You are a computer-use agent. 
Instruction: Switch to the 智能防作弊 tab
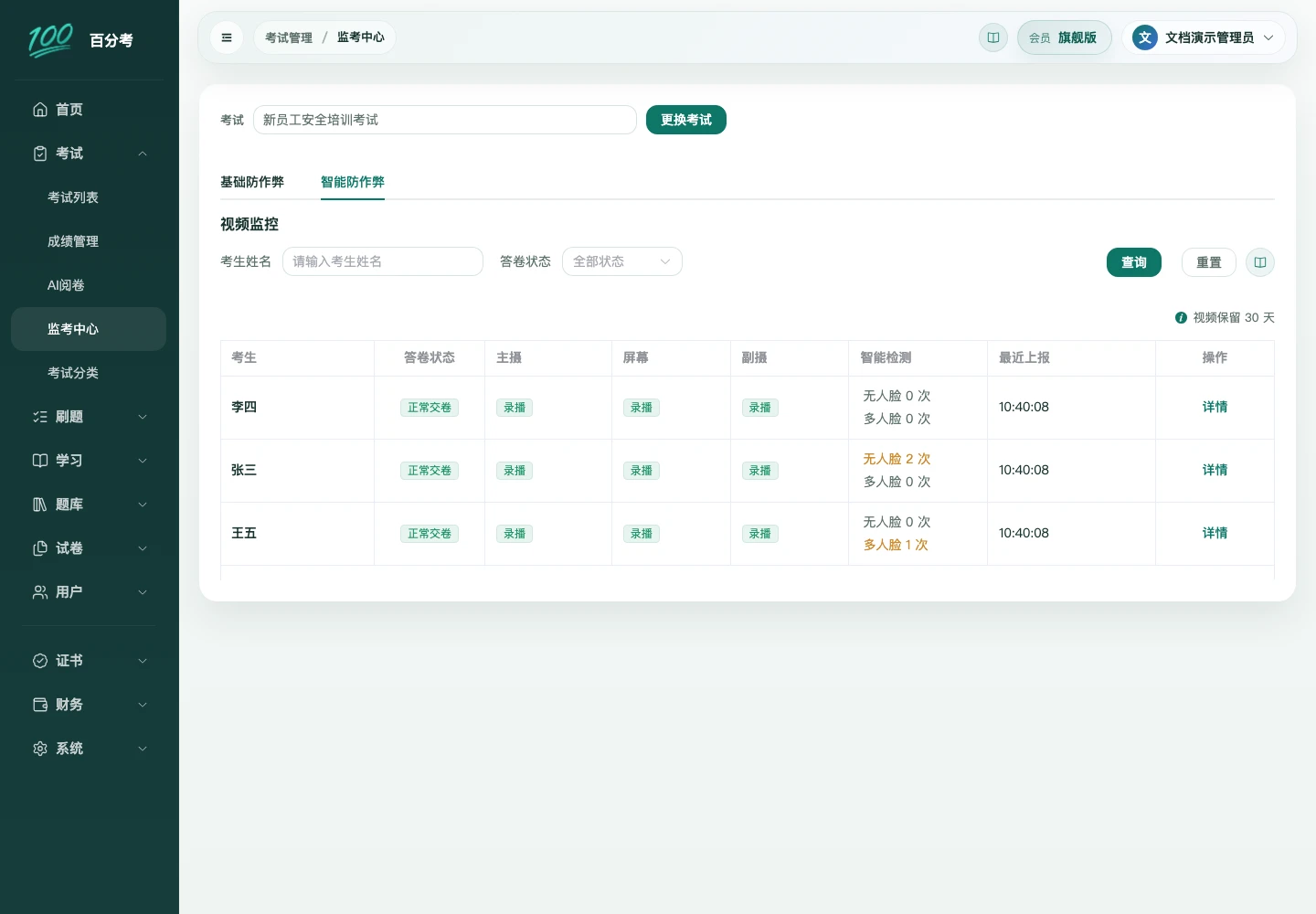pos(353,182)
